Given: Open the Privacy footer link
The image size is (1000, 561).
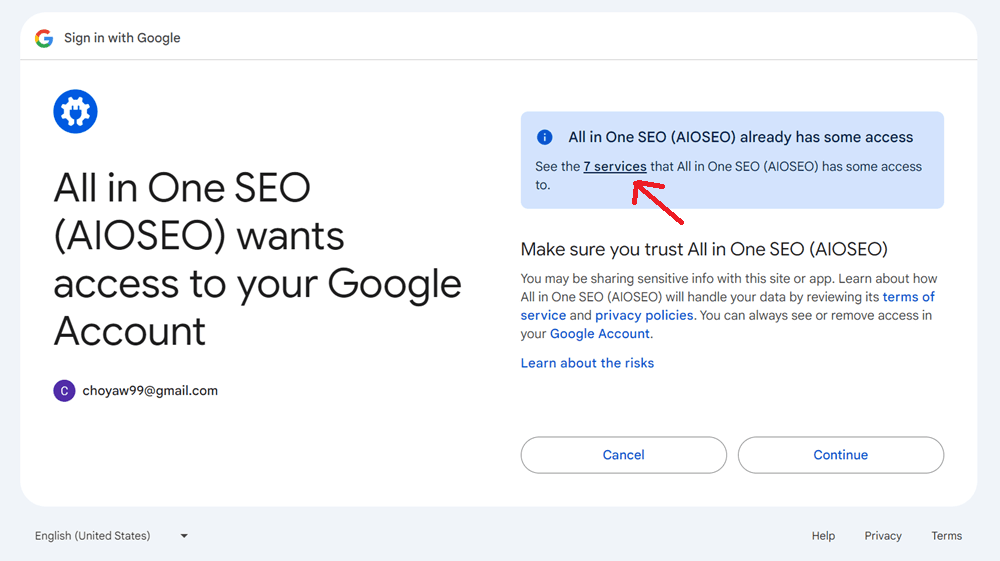Looking at the screenshot, I should [883, 536].
